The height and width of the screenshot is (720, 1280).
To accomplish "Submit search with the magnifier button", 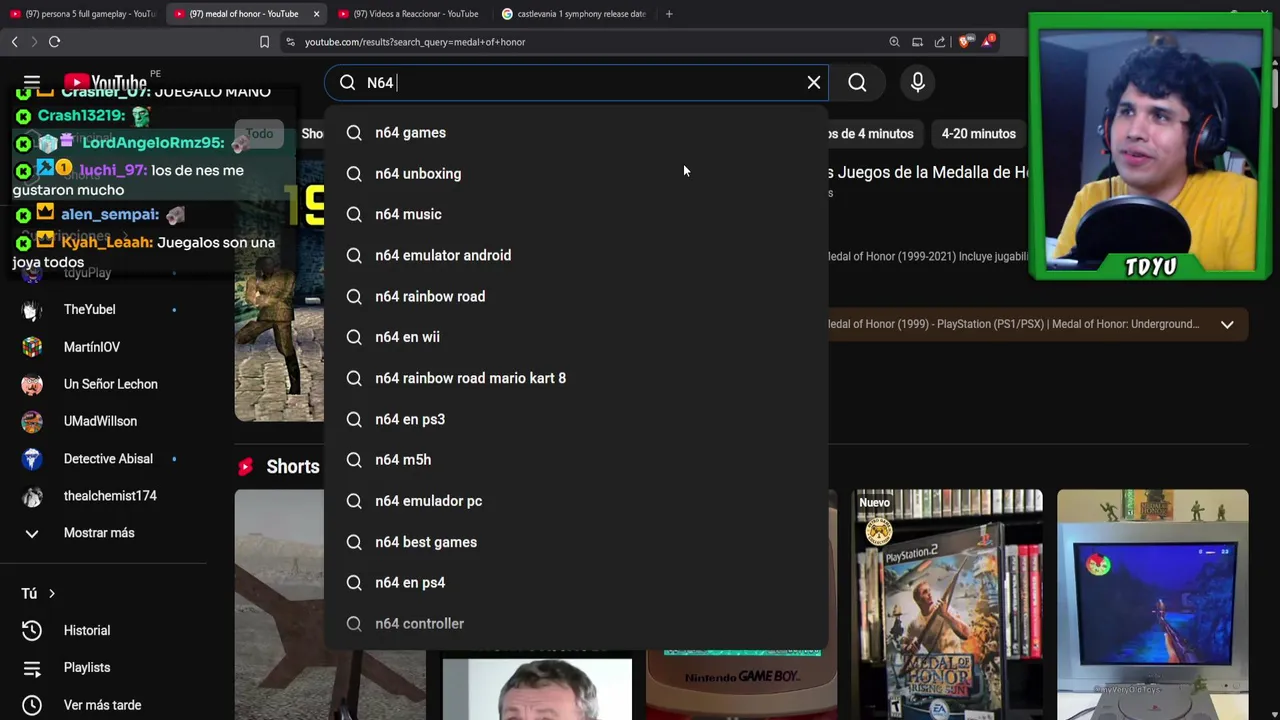I will pyautogui.click(x=857, y=83).
